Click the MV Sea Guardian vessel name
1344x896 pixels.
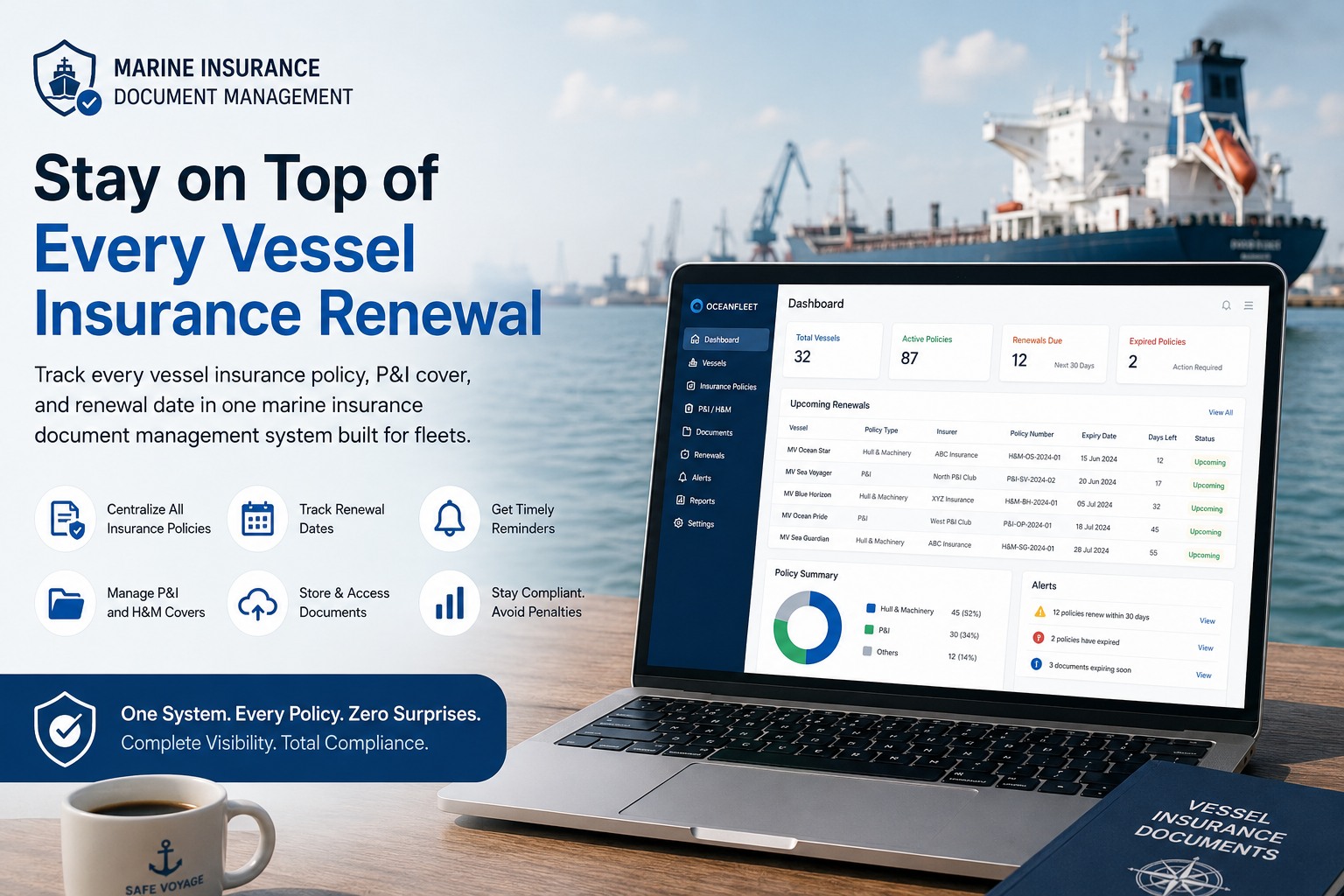(804, 537)
